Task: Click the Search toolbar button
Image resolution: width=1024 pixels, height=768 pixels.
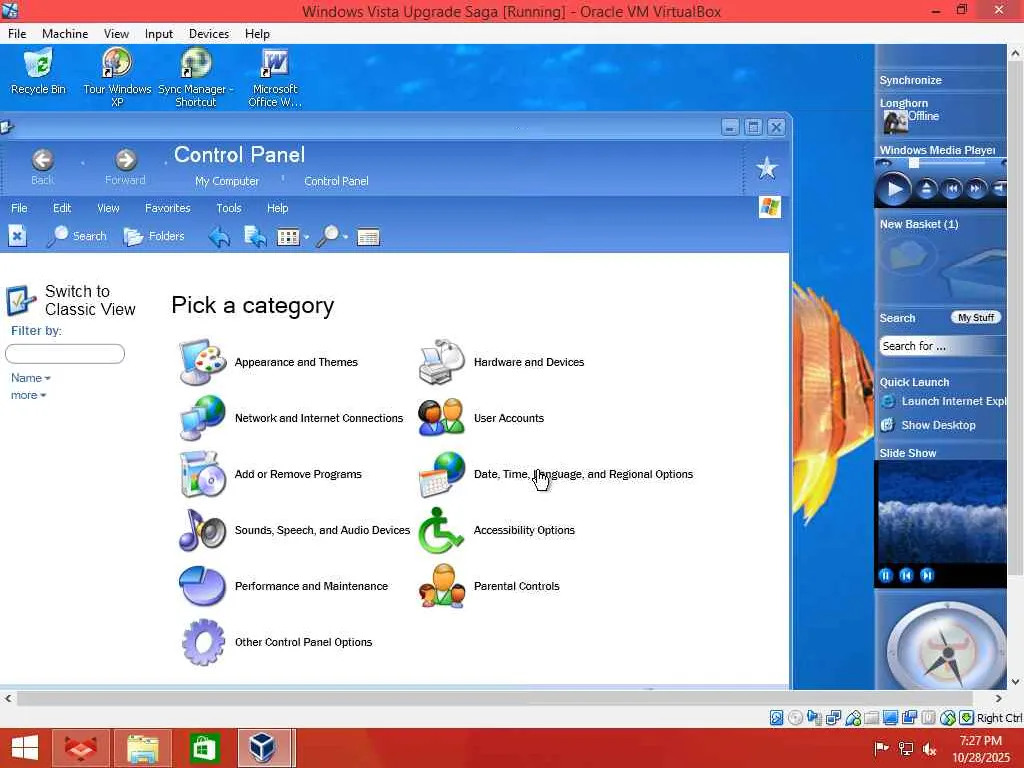Action: pos(77,236)
